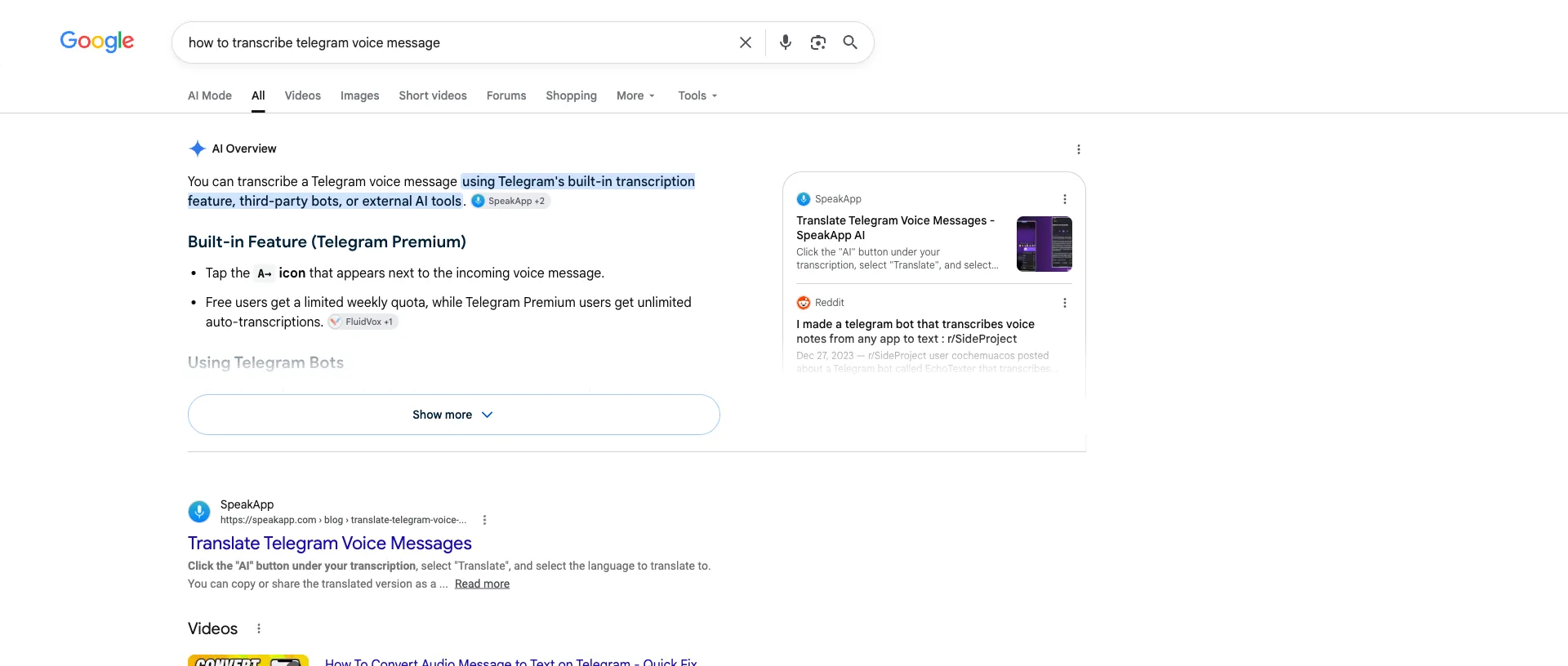
Task: Open speakapp.com result URL breadcrumb
Action: pos(343,520)
